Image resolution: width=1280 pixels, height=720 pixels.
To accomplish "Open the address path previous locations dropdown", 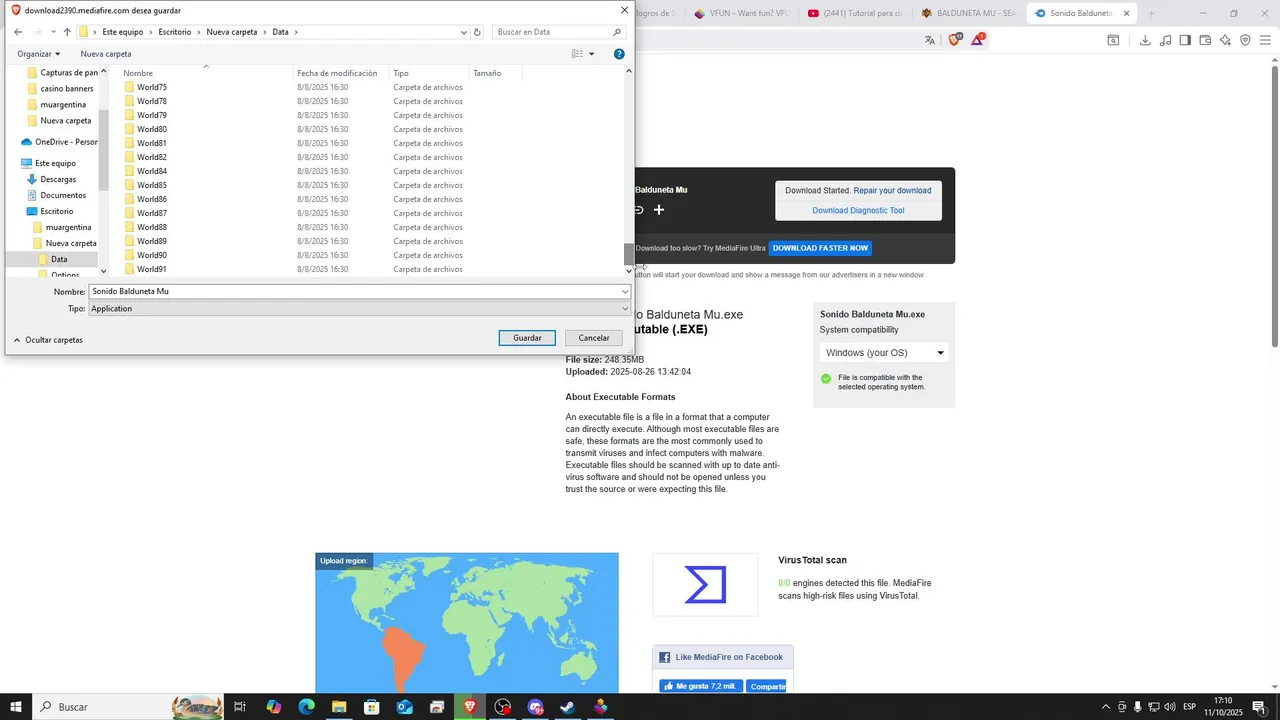I will (464, 32).
